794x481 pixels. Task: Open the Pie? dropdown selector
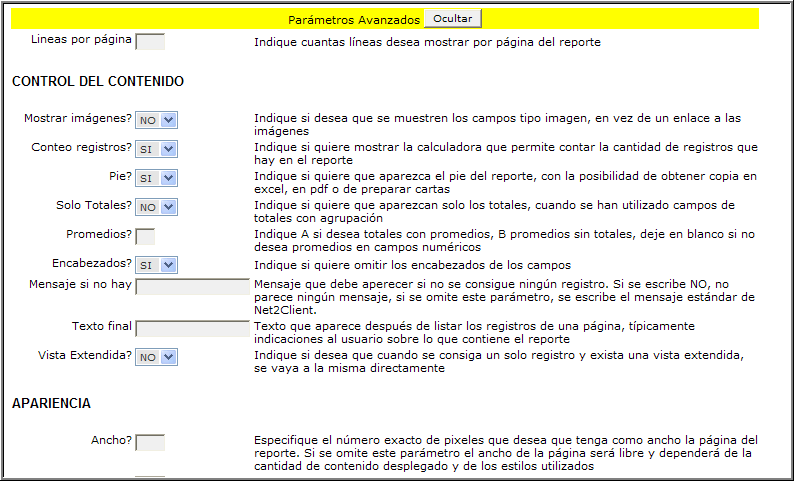click(x=156, y=178)
